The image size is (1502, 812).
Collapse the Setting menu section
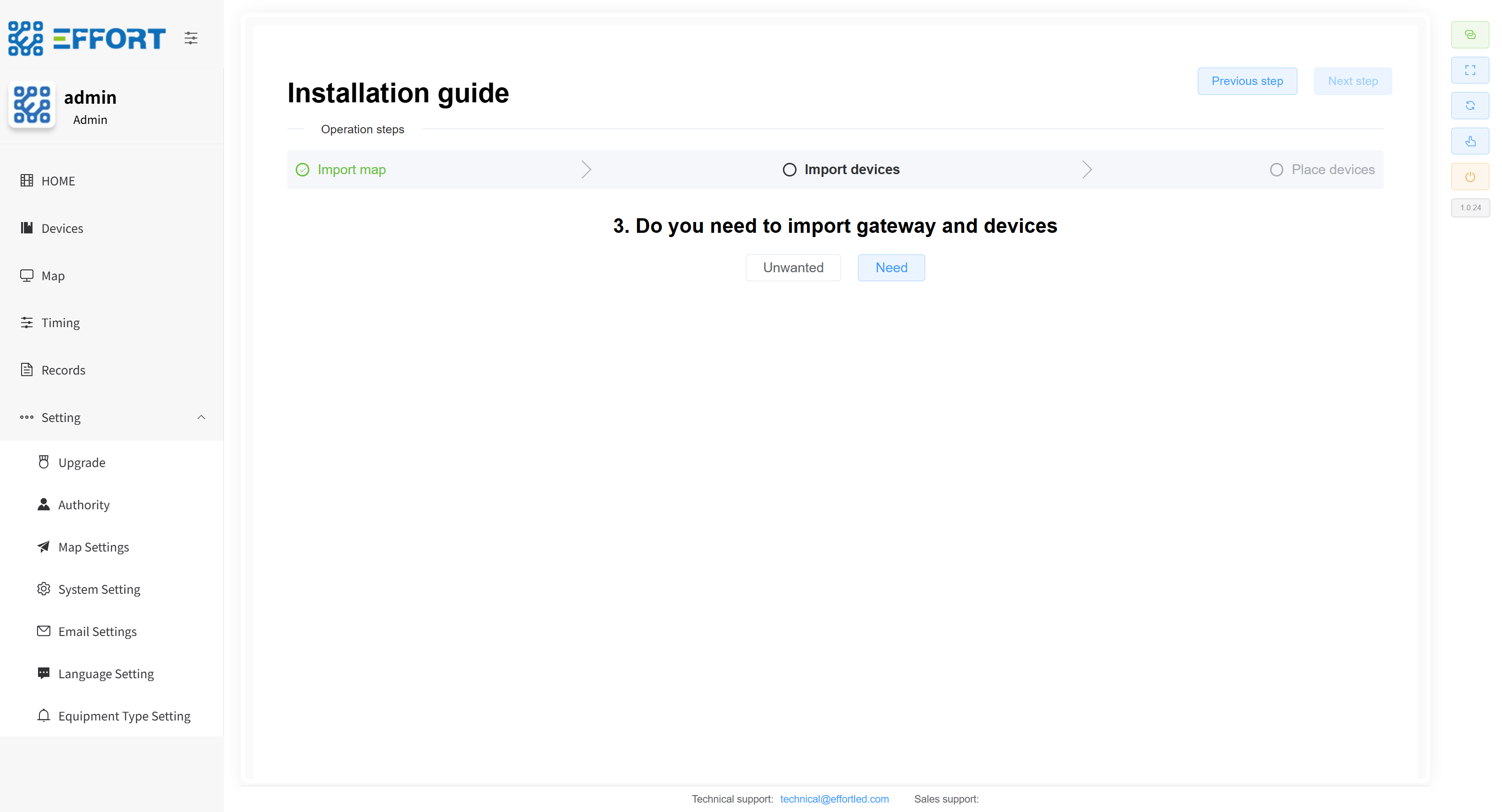[201, 417]
